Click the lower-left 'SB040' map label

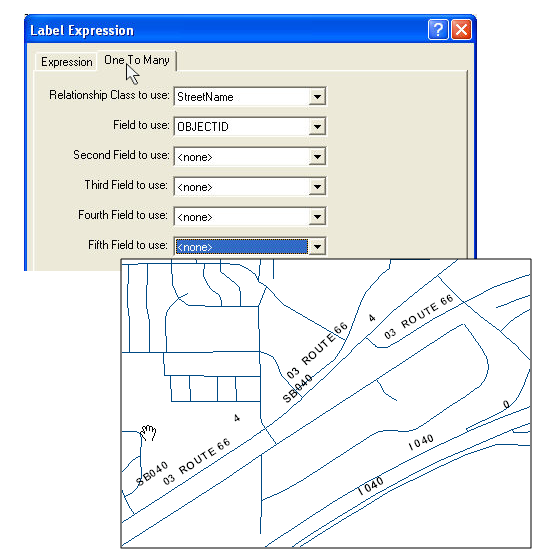point(152,473)
